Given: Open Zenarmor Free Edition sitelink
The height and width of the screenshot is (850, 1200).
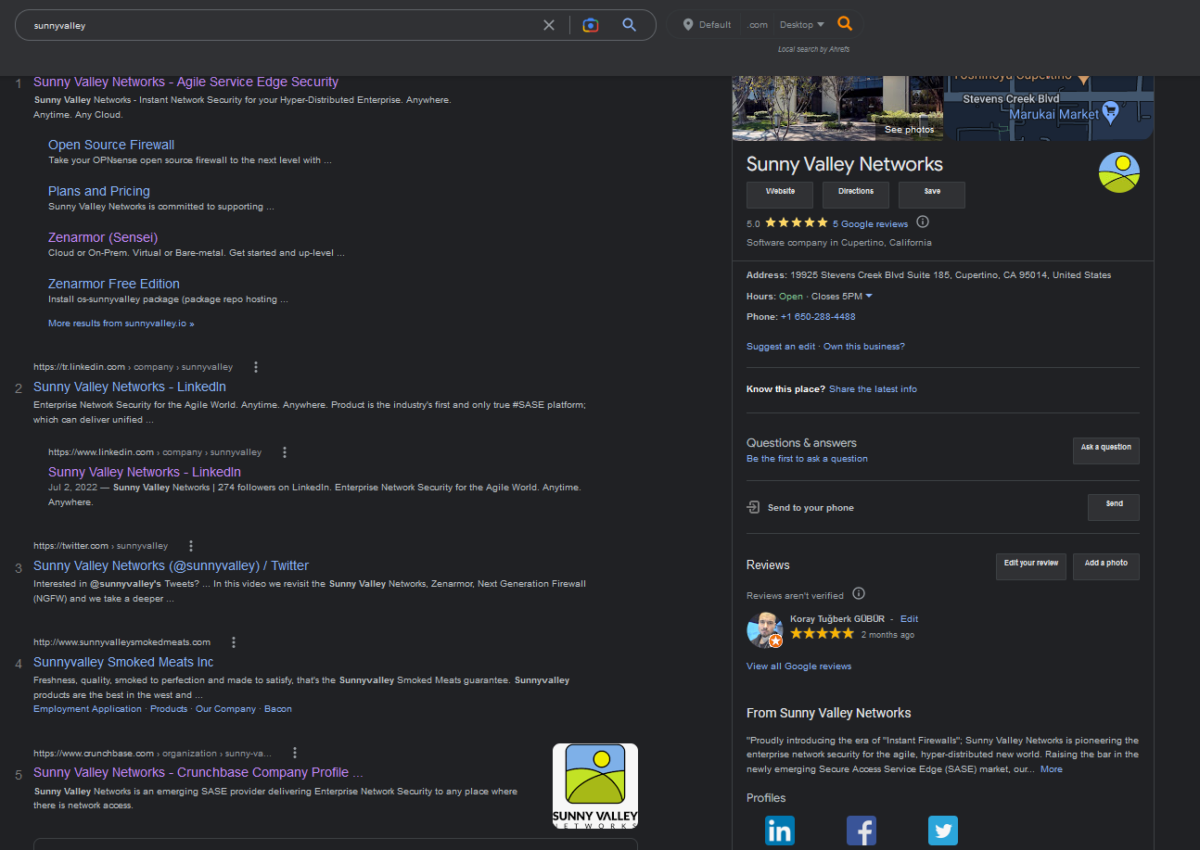Looking at the screenshot, I should coord(114,284).
